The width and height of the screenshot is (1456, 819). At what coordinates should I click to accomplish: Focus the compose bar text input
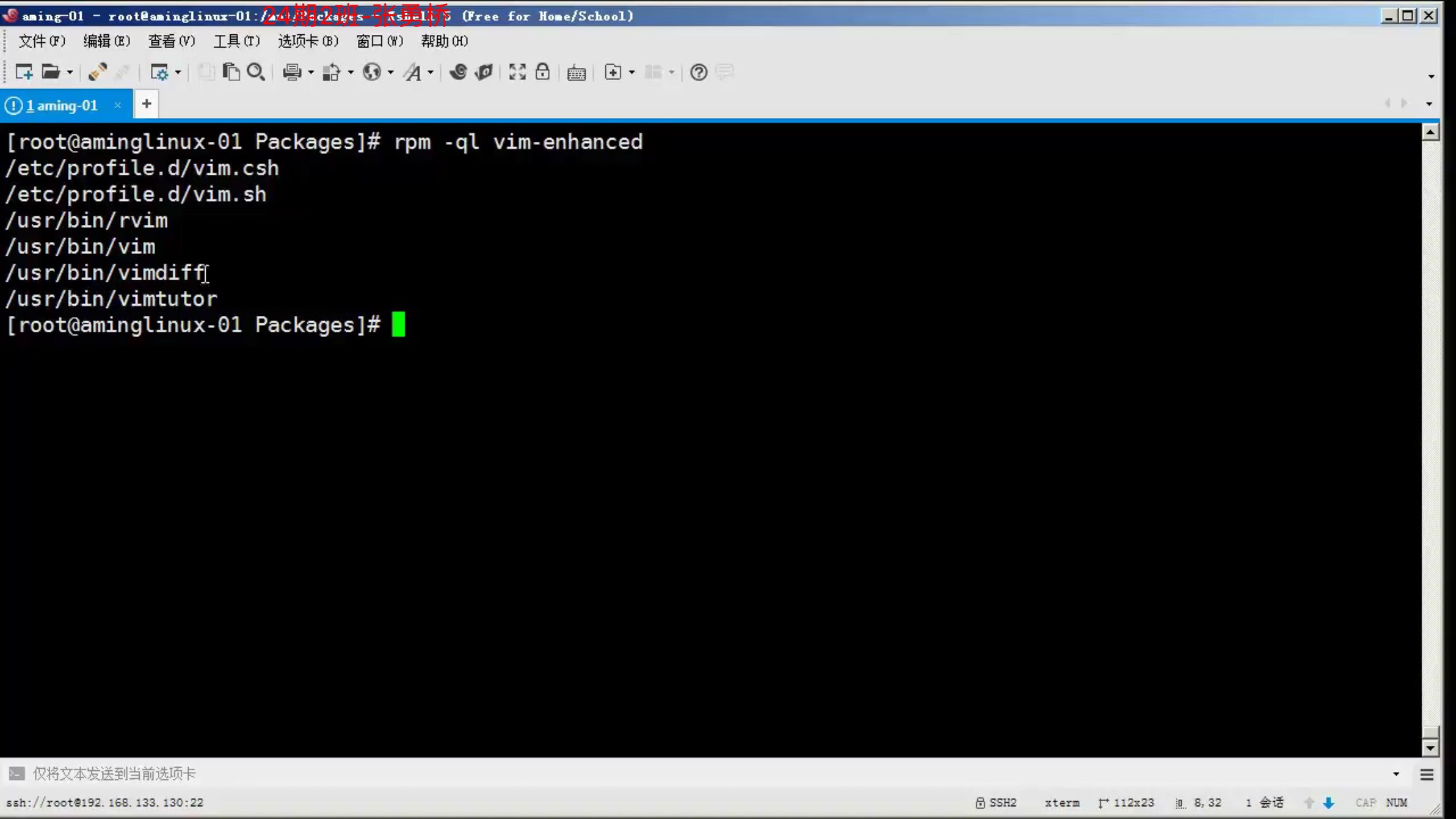pyautogui.click(x=709, y=773)
